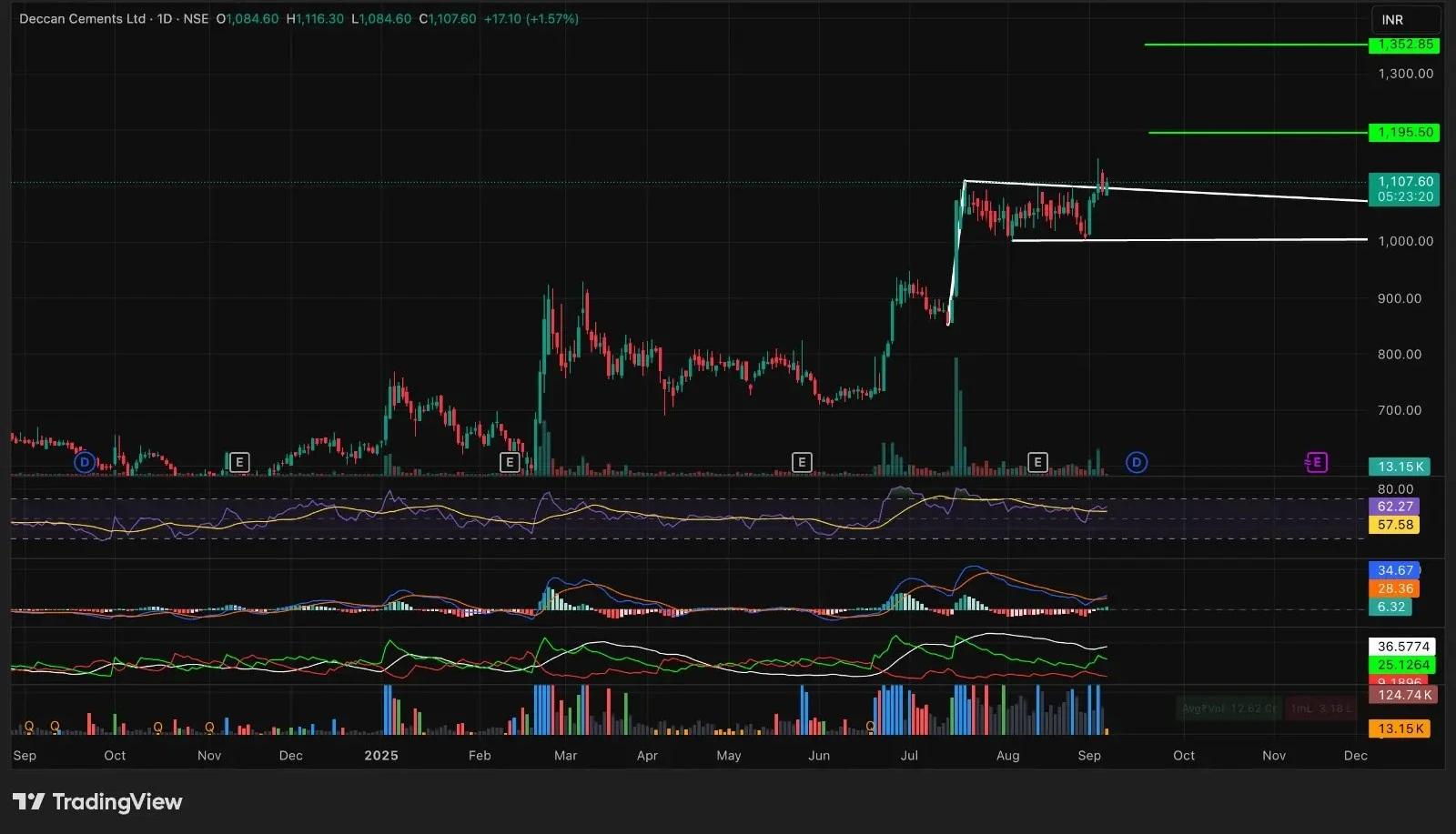Click the white ADX value label 36.5774

[1402, 647]
